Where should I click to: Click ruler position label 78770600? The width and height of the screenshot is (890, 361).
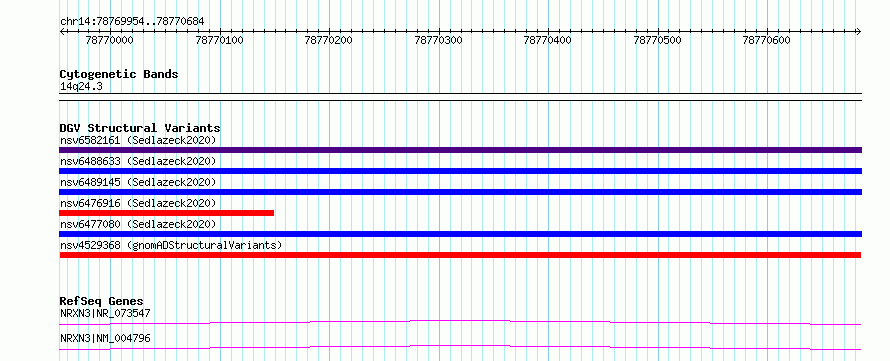pyautogui.click(x=767, y=40)
